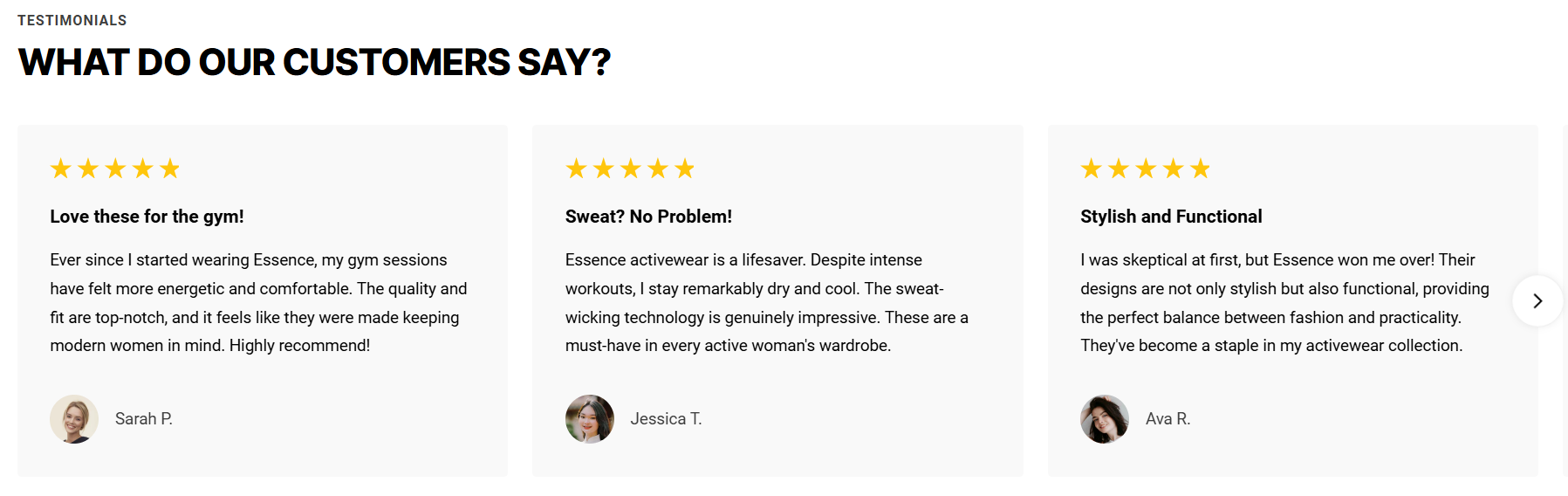Click the first star in Ava's review
The width and height of the screenshot is (1568, 496).
point(1091,169)
